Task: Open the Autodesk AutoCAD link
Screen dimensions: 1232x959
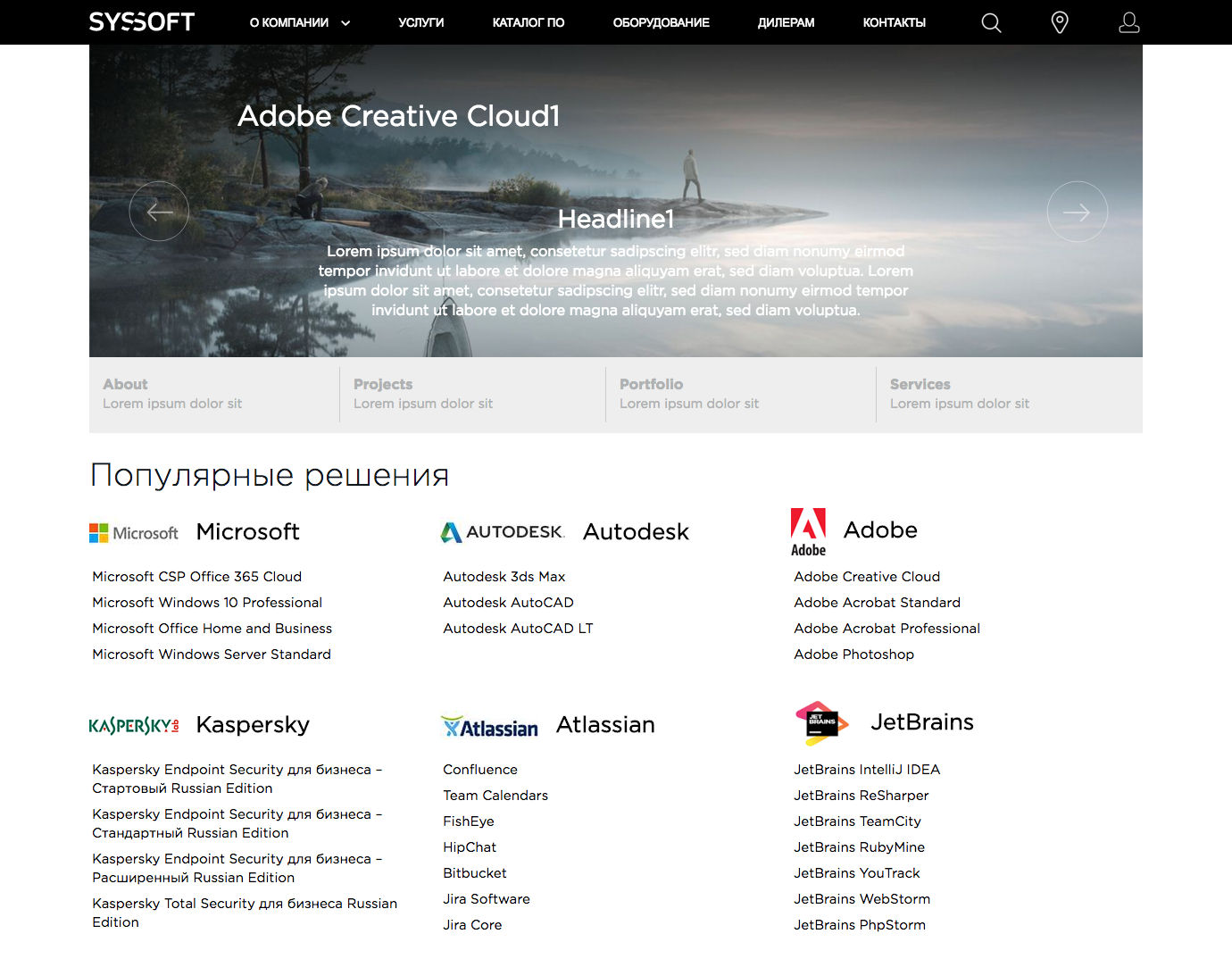Action: tap(509, 603)
